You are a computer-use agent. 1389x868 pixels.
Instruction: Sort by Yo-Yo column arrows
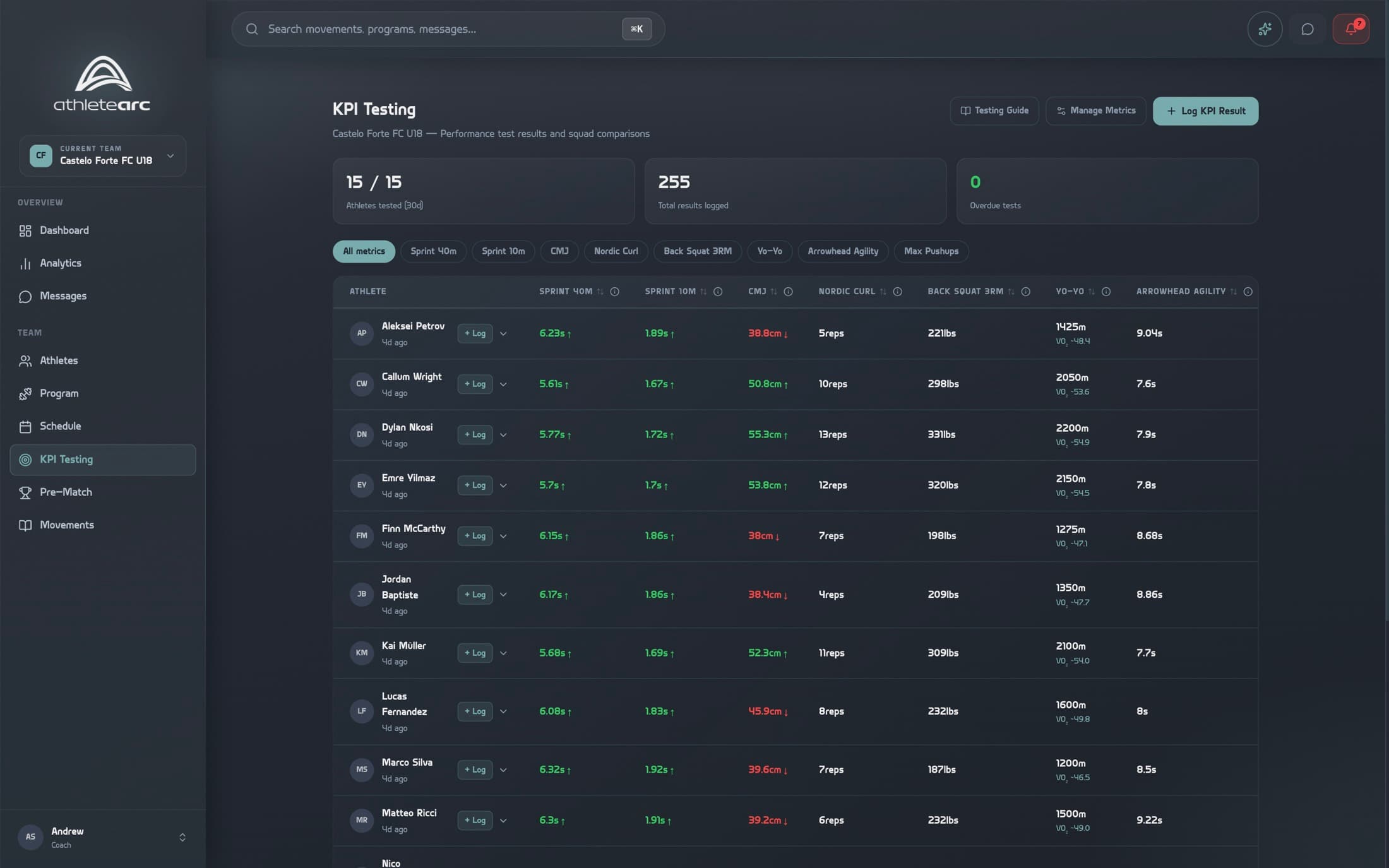1092,292
